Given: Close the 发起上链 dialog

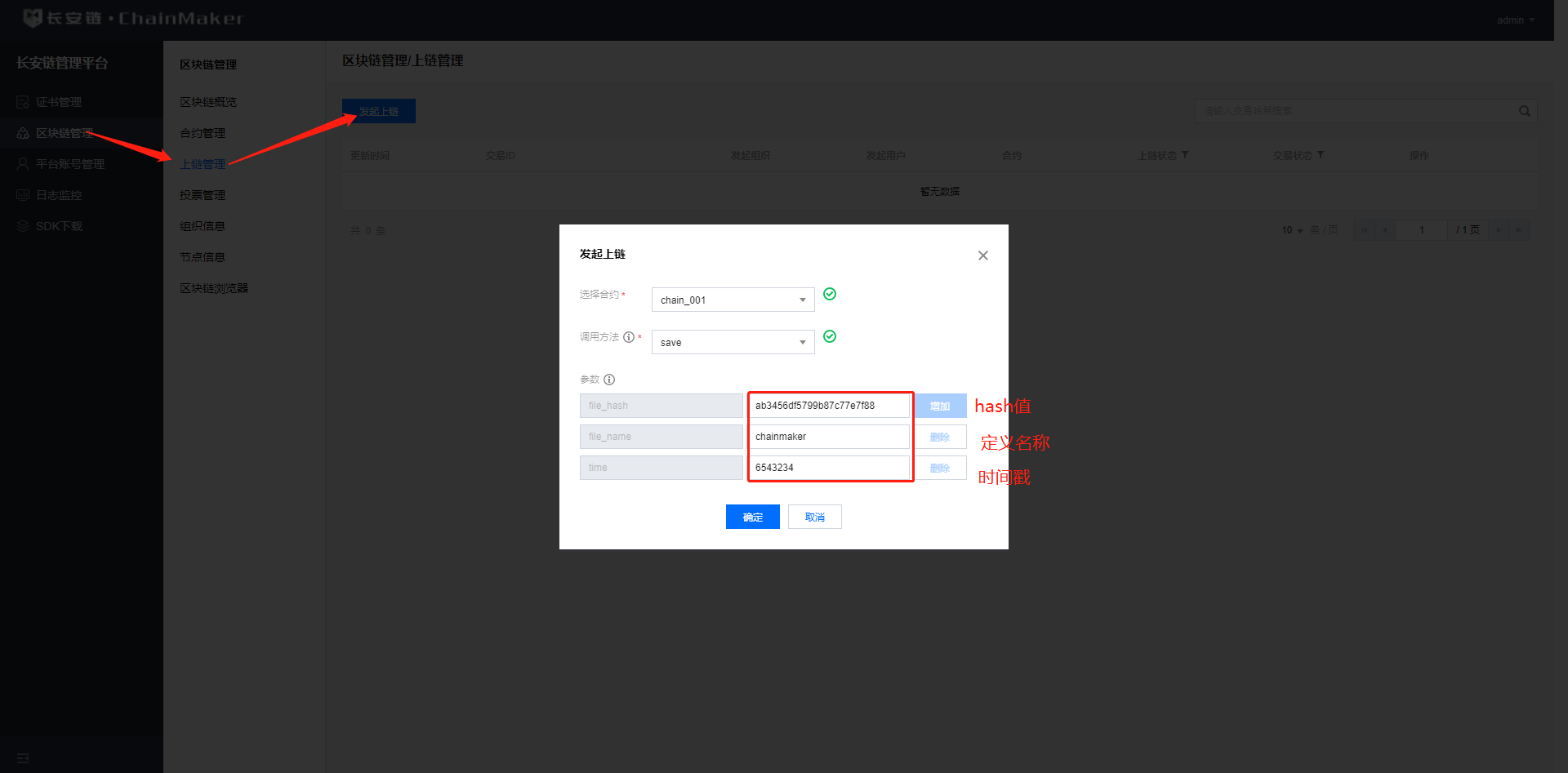Looking at the screenshot, I should point(983,255).
